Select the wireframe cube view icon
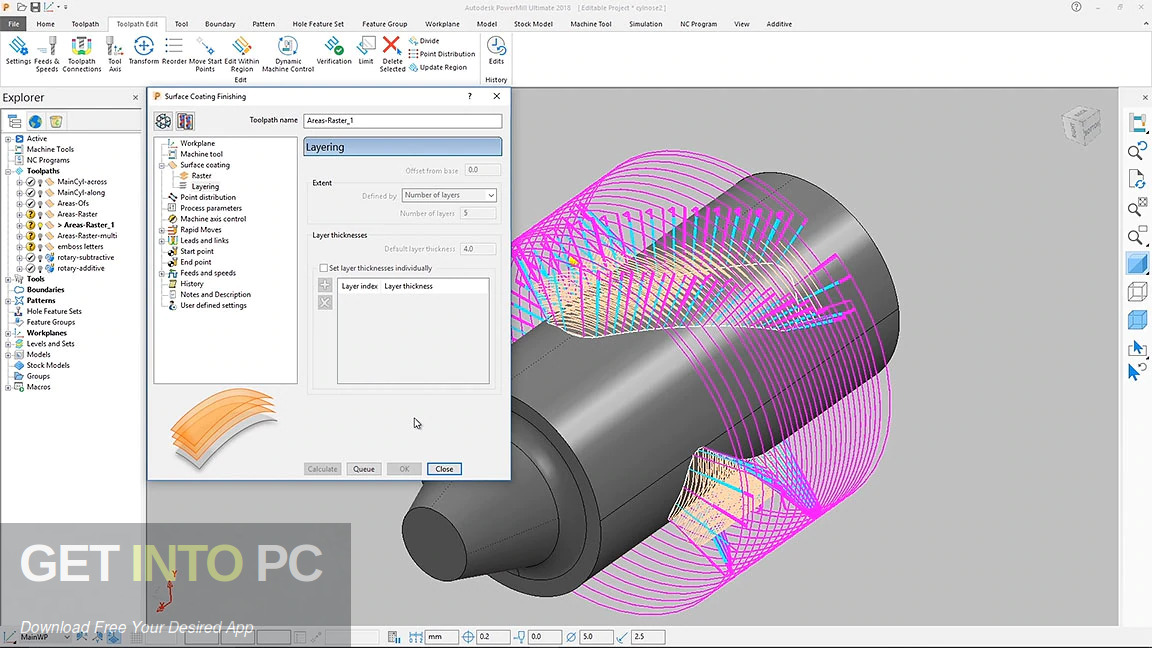This screenshot has height=648, width=1152. click(1137, 292)
